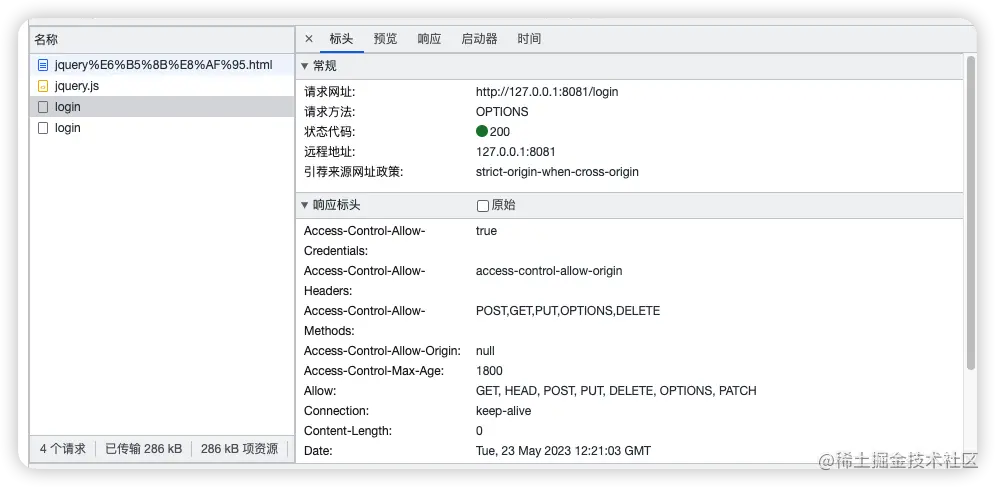Click the 状态代码 label

(329, 132)
